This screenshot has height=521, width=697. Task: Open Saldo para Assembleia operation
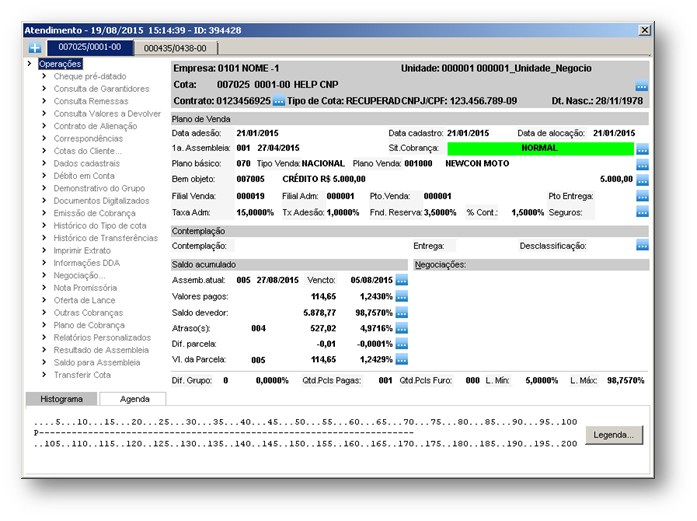[x=97, y=362]
